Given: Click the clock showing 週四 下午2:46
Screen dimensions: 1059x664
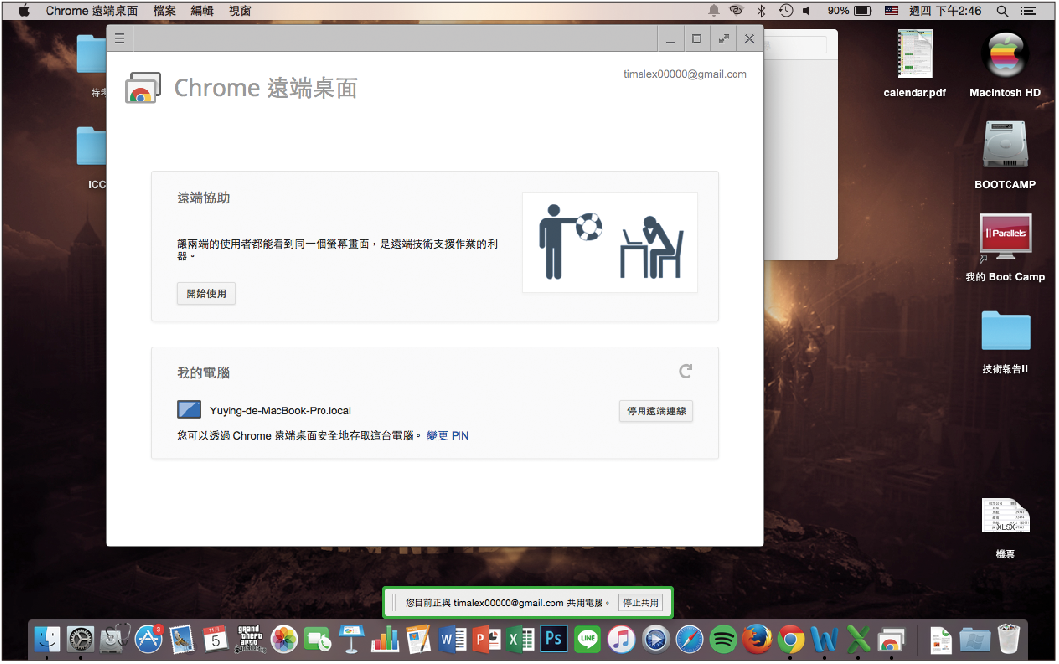Looking at the screenshot, I should (945, 11).
